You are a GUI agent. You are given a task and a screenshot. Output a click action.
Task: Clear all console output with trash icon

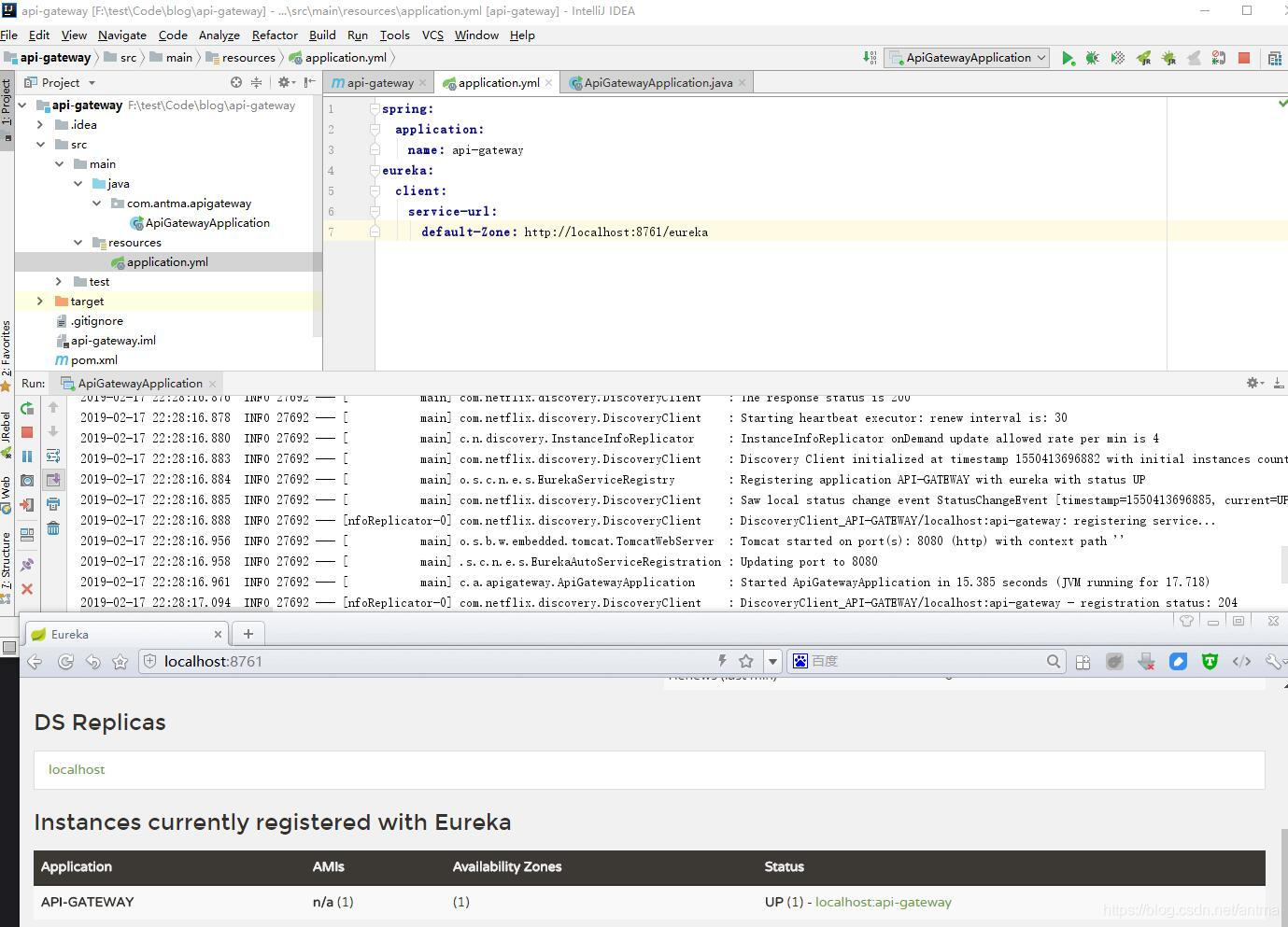coord(53,529)
